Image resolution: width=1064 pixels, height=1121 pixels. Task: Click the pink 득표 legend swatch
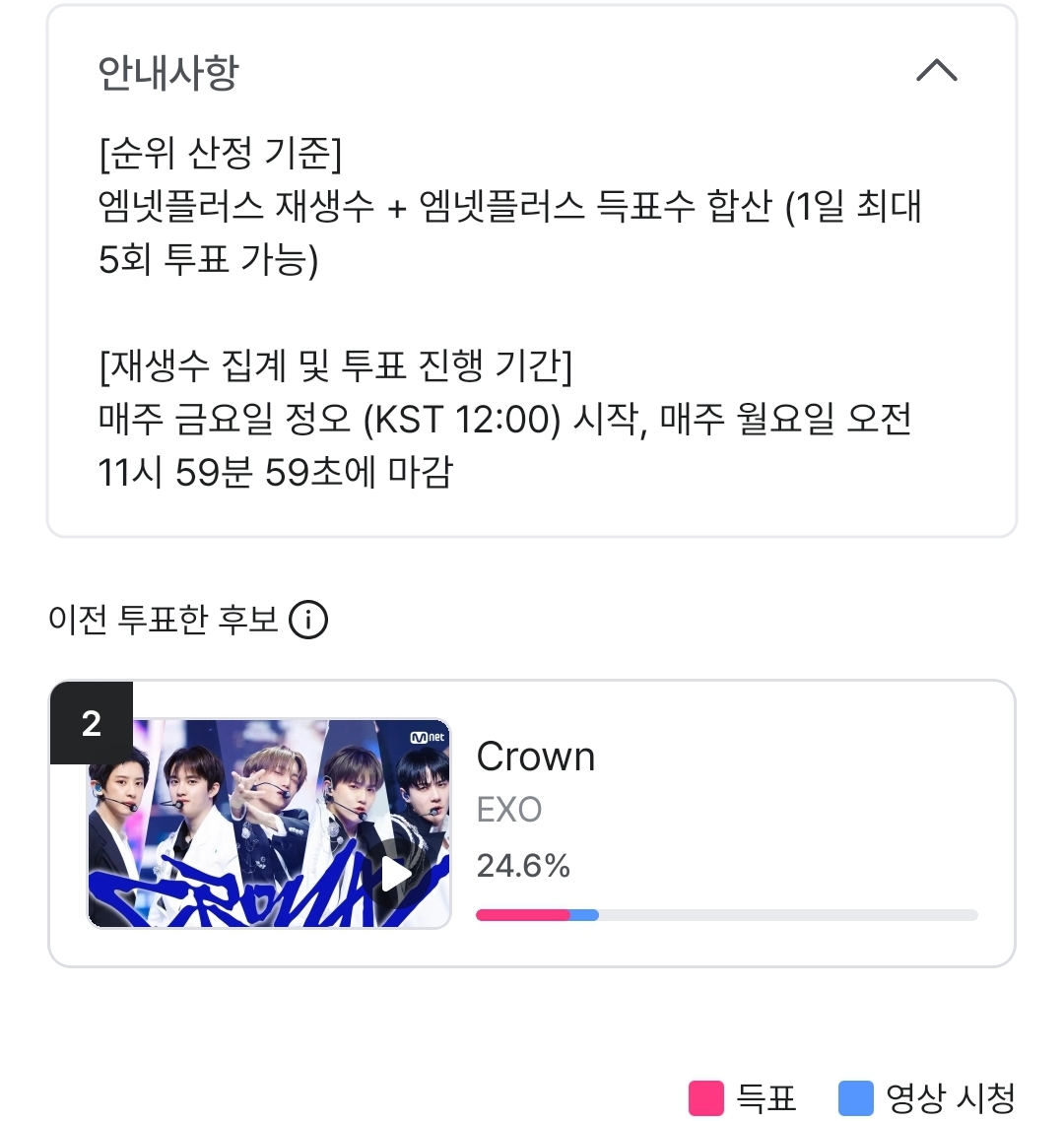point(705,1097)
